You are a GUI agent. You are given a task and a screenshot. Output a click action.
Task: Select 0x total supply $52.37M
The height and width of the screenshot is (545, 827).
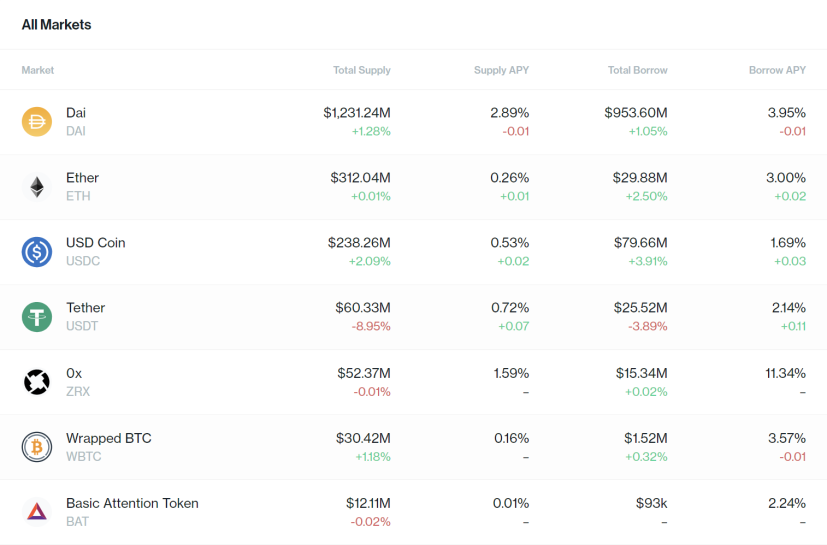(364, 374)
